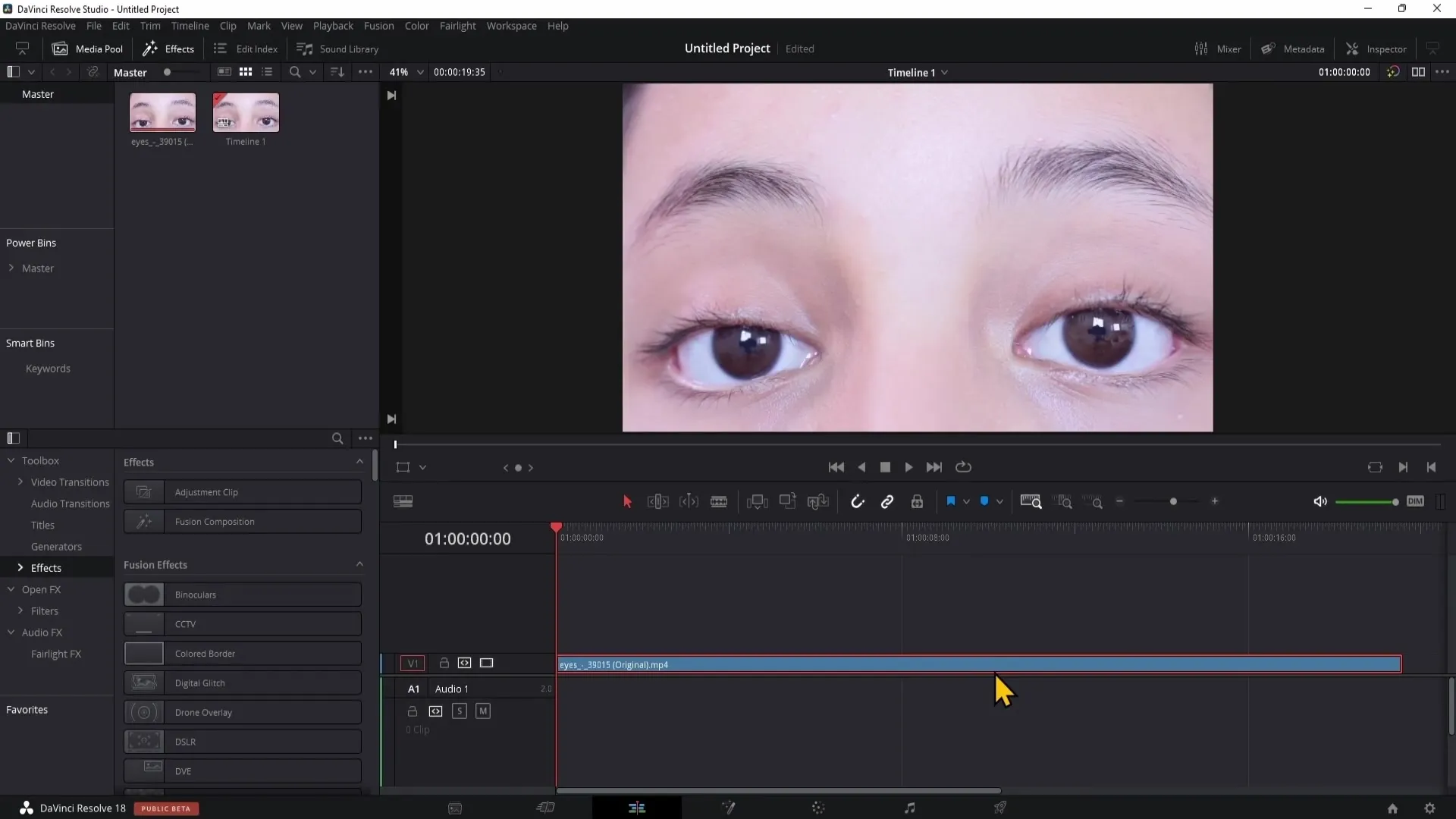
Task: Open the Sound Library panel
Action: tap(337, 49)
